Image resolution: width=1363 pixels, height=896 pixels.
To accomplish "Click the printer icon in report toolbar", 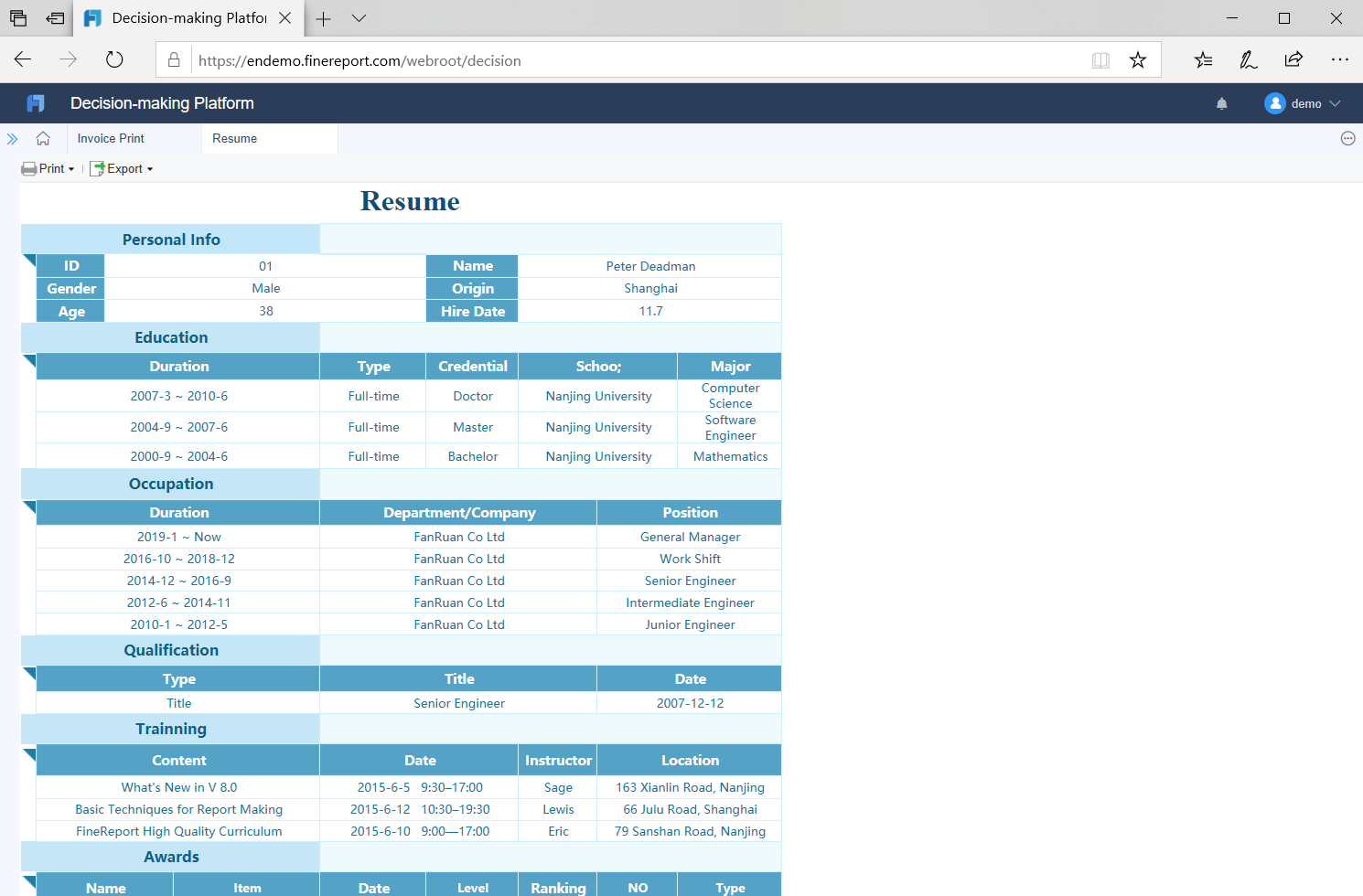I will pos(29,168).
